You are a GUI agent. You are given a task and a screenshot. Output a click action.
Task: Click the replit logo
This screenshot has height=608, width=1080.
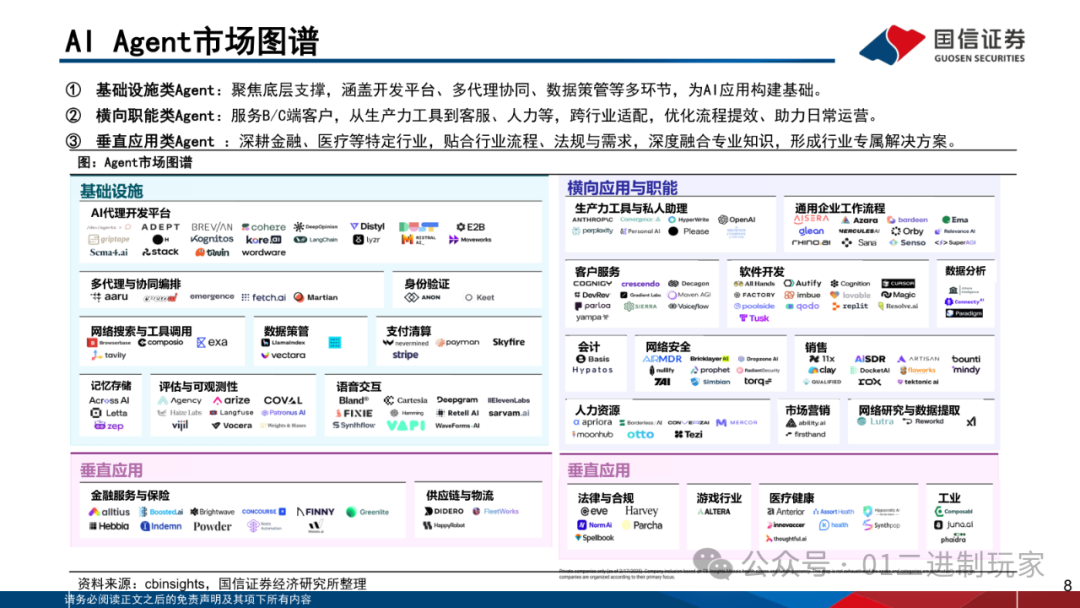[x=850, y=306]
